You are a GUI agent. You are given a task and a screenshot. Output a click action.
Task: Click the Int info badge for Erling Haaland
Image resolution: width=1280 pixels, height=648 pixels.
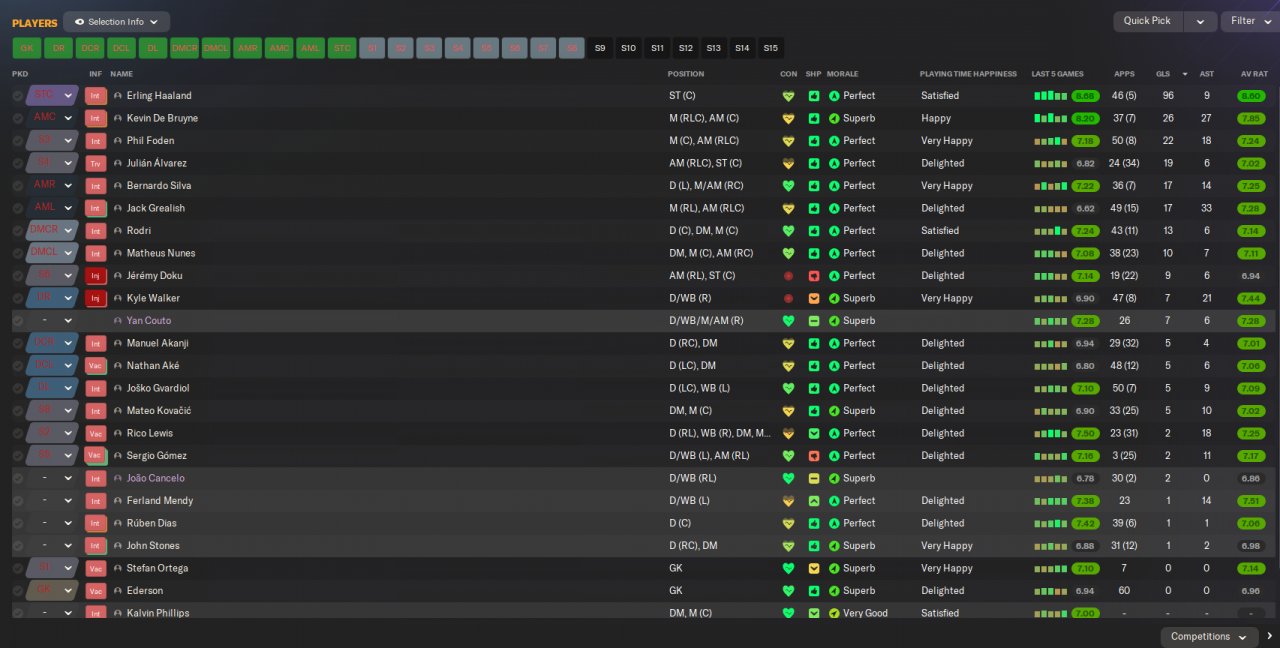[x=95, y=96]
